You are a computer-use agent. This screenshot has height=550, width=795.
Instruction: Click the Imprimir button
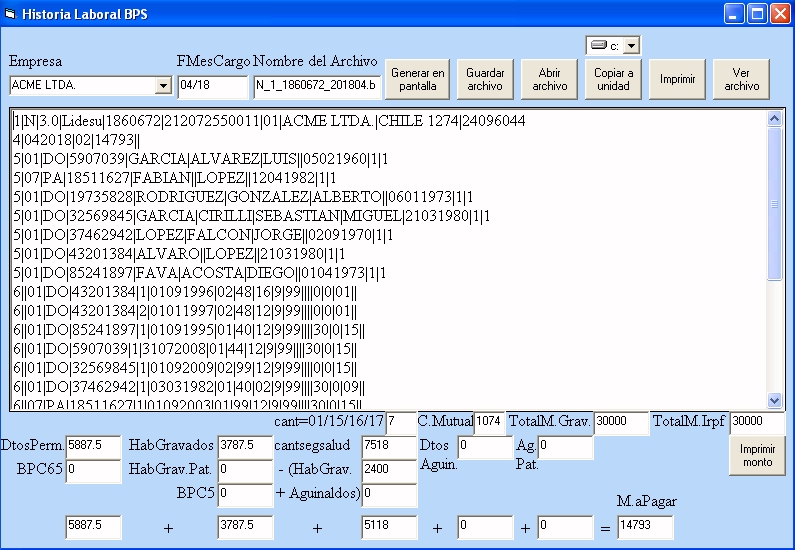point(677,80)
